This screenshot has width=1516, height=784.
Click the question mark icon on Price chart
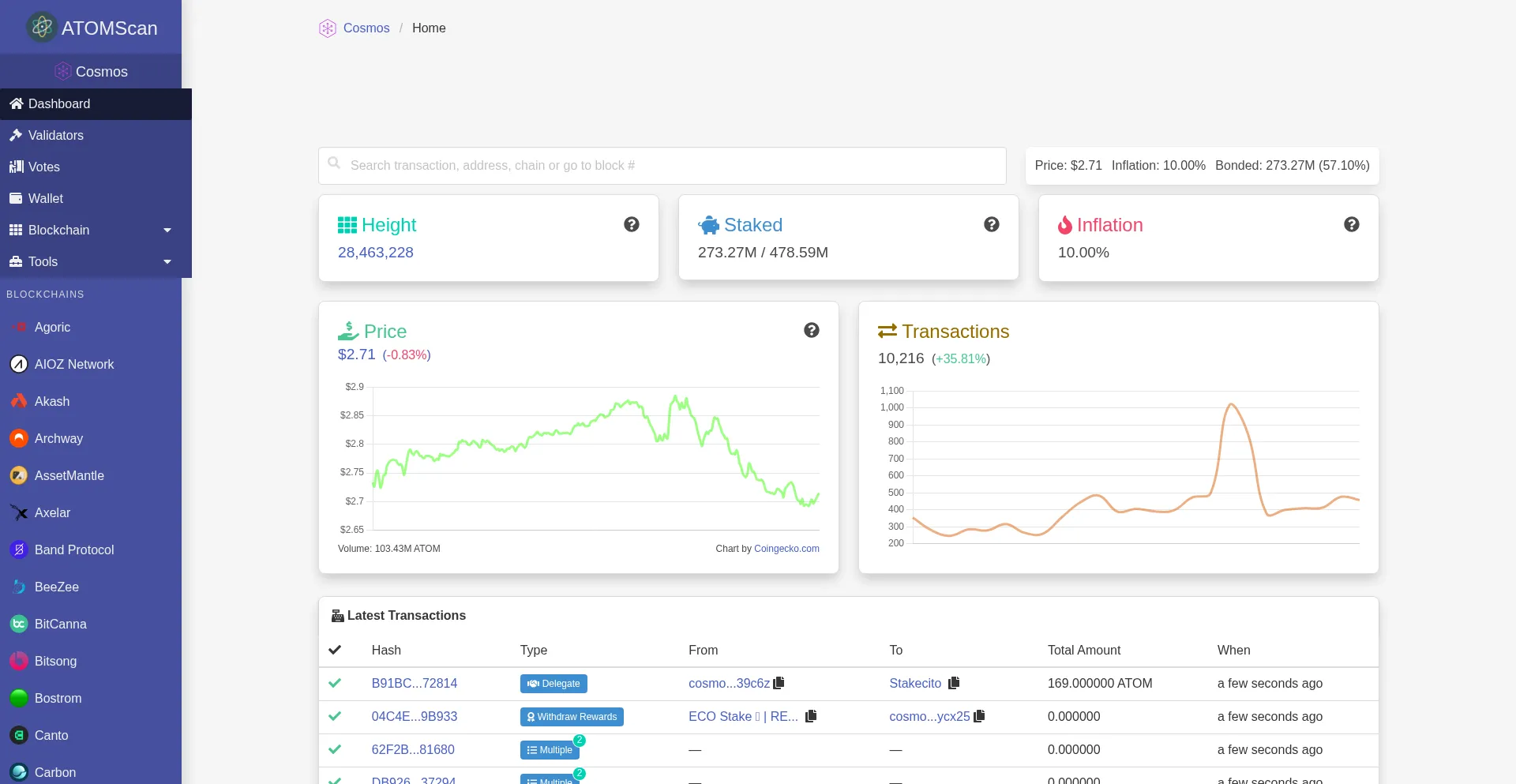811,330
